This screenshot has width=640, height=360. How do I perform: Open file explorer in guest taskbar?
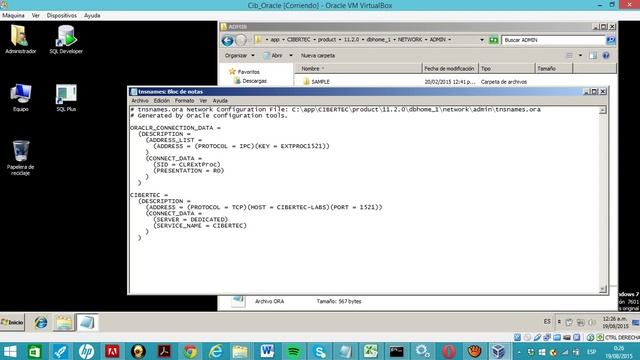pyautogui.click(x=64, y=322)
